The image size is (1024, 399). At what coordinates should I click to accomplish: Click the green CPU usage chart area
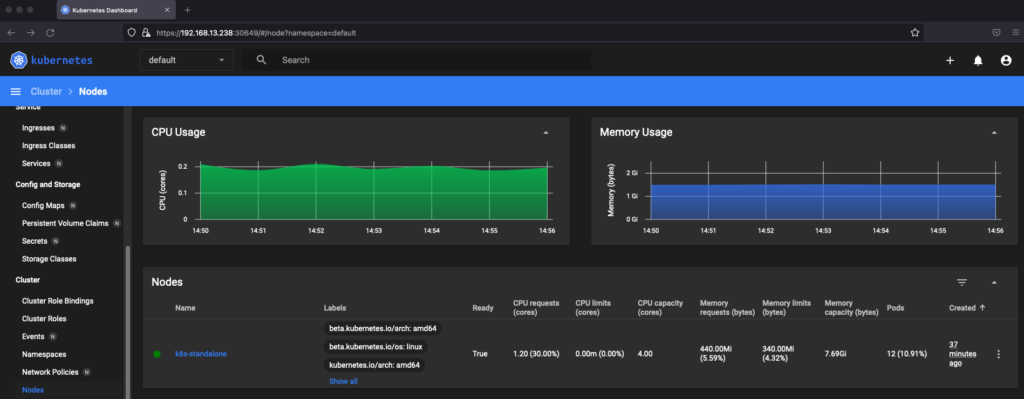[373, 193]
